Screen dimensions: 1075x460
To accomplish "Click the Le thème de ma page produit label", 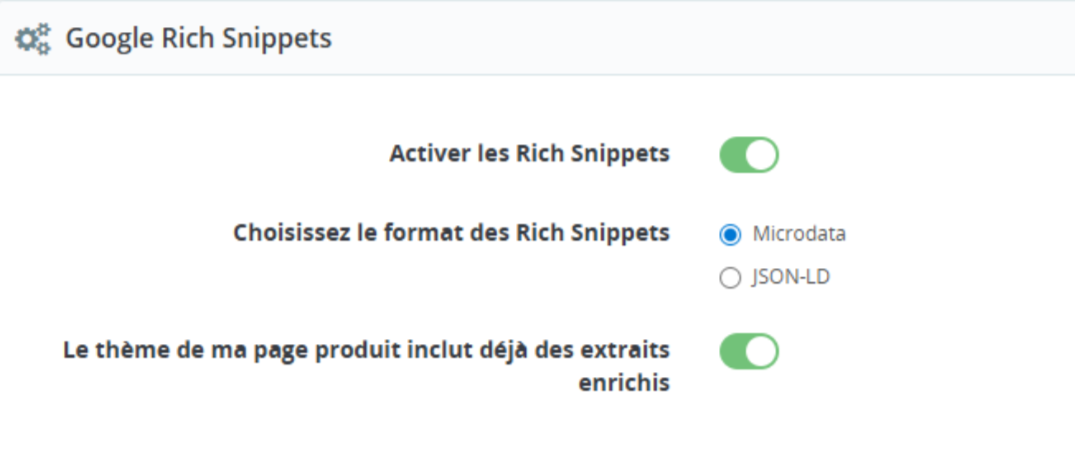I will coord(366,350).
